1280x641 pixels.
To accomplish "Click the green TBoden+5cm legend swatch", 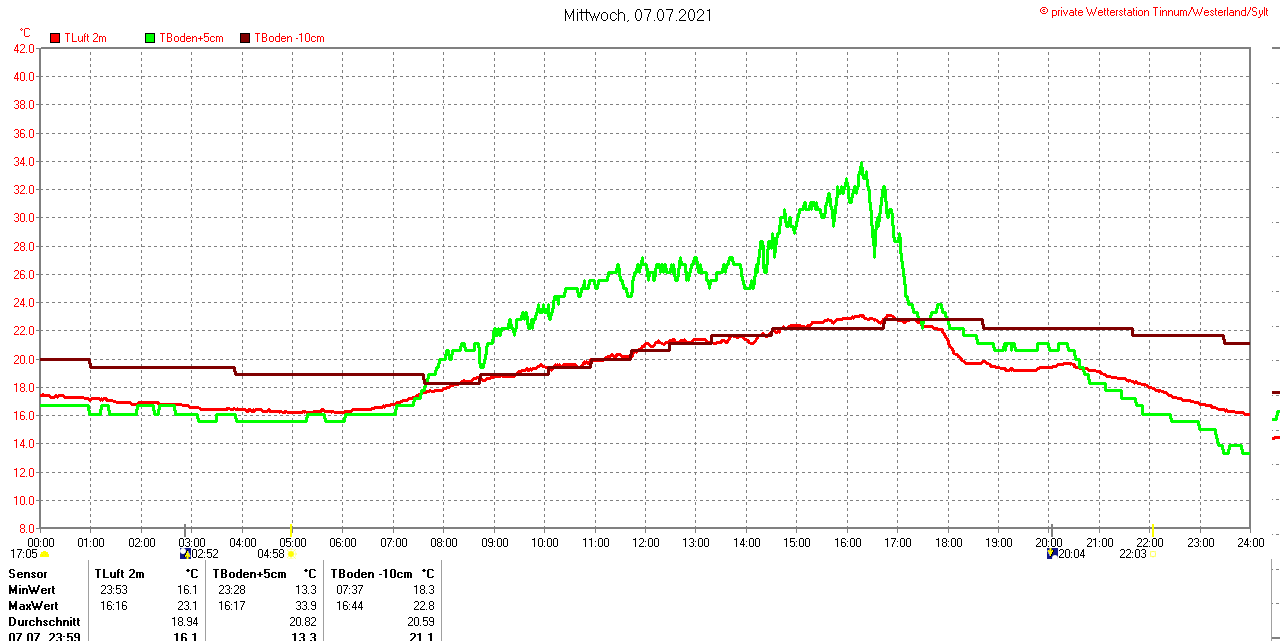I will [150, 38].
